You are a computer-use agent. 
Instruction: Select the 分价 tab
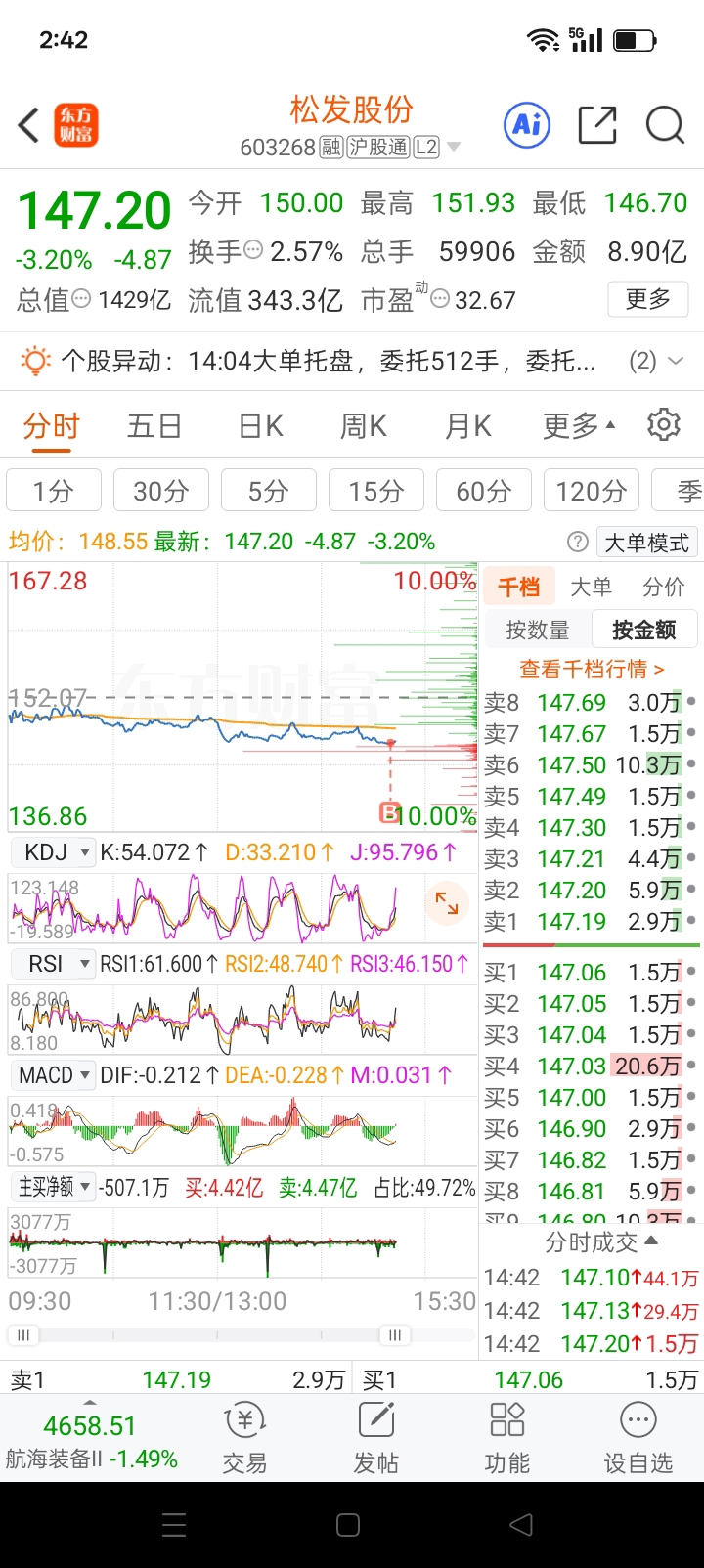point(664,587)
